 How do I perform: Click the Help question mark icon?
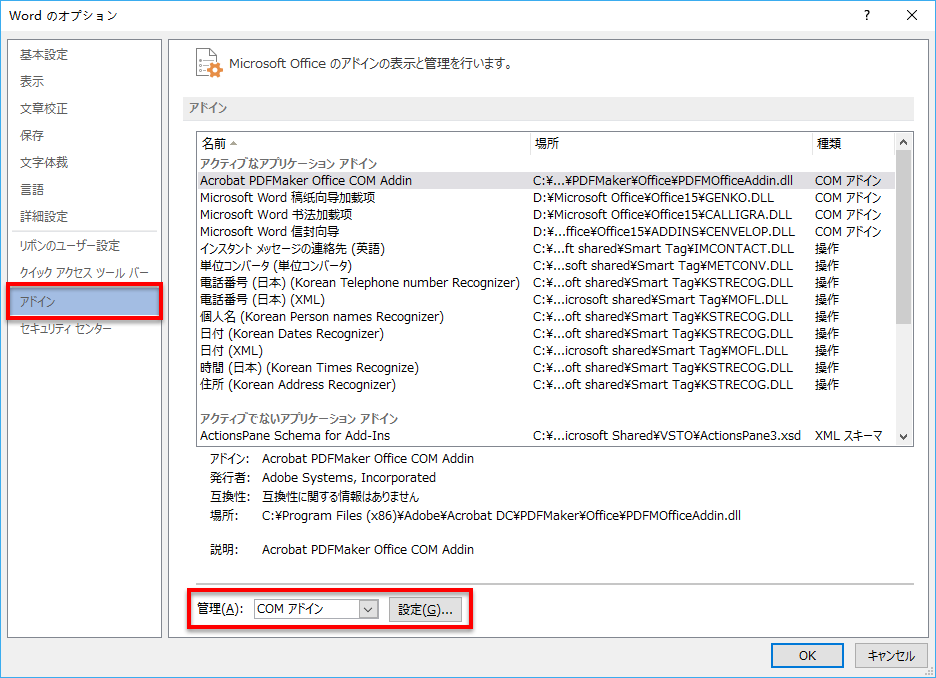pos(866,15)
